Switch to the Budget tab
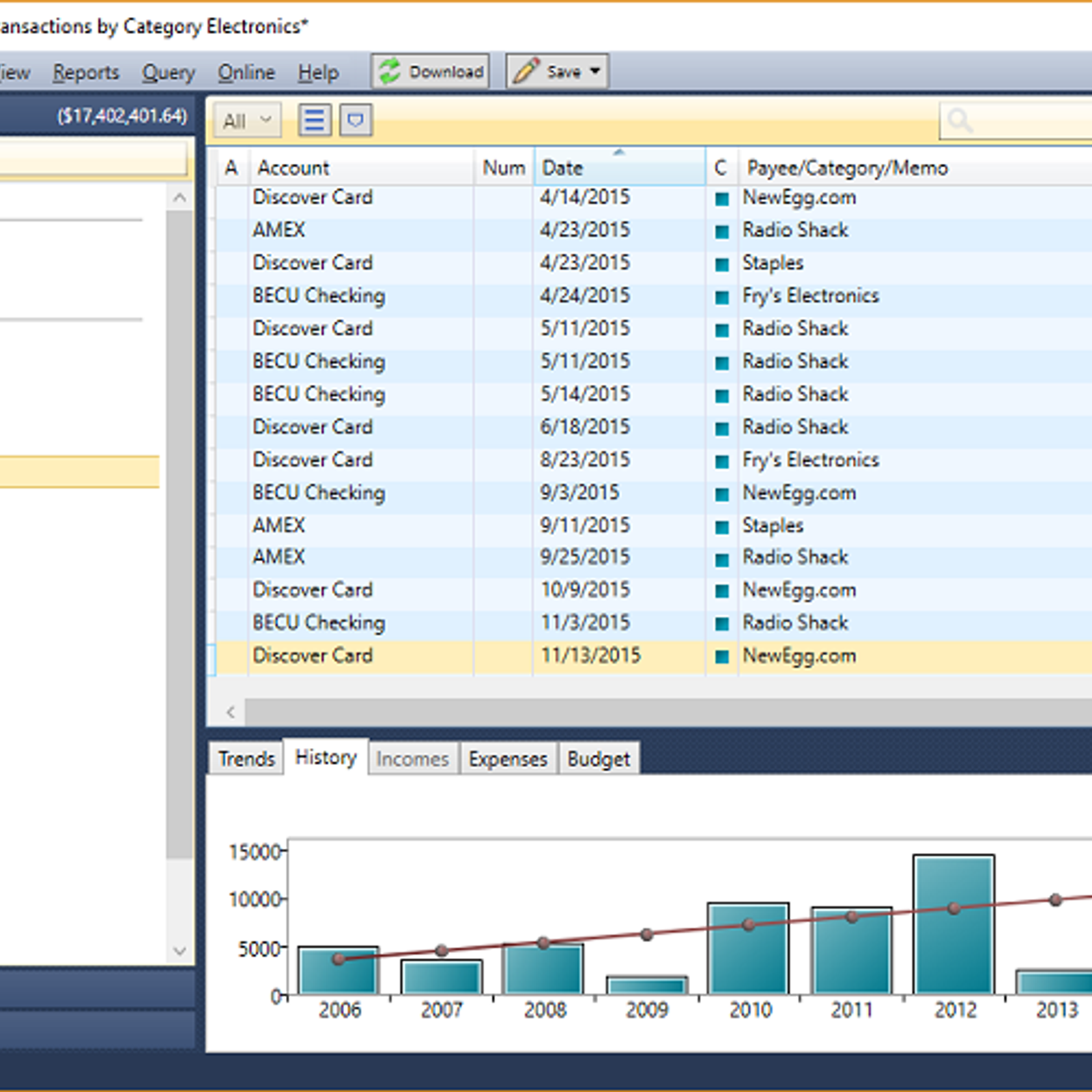 coord(599,758)
